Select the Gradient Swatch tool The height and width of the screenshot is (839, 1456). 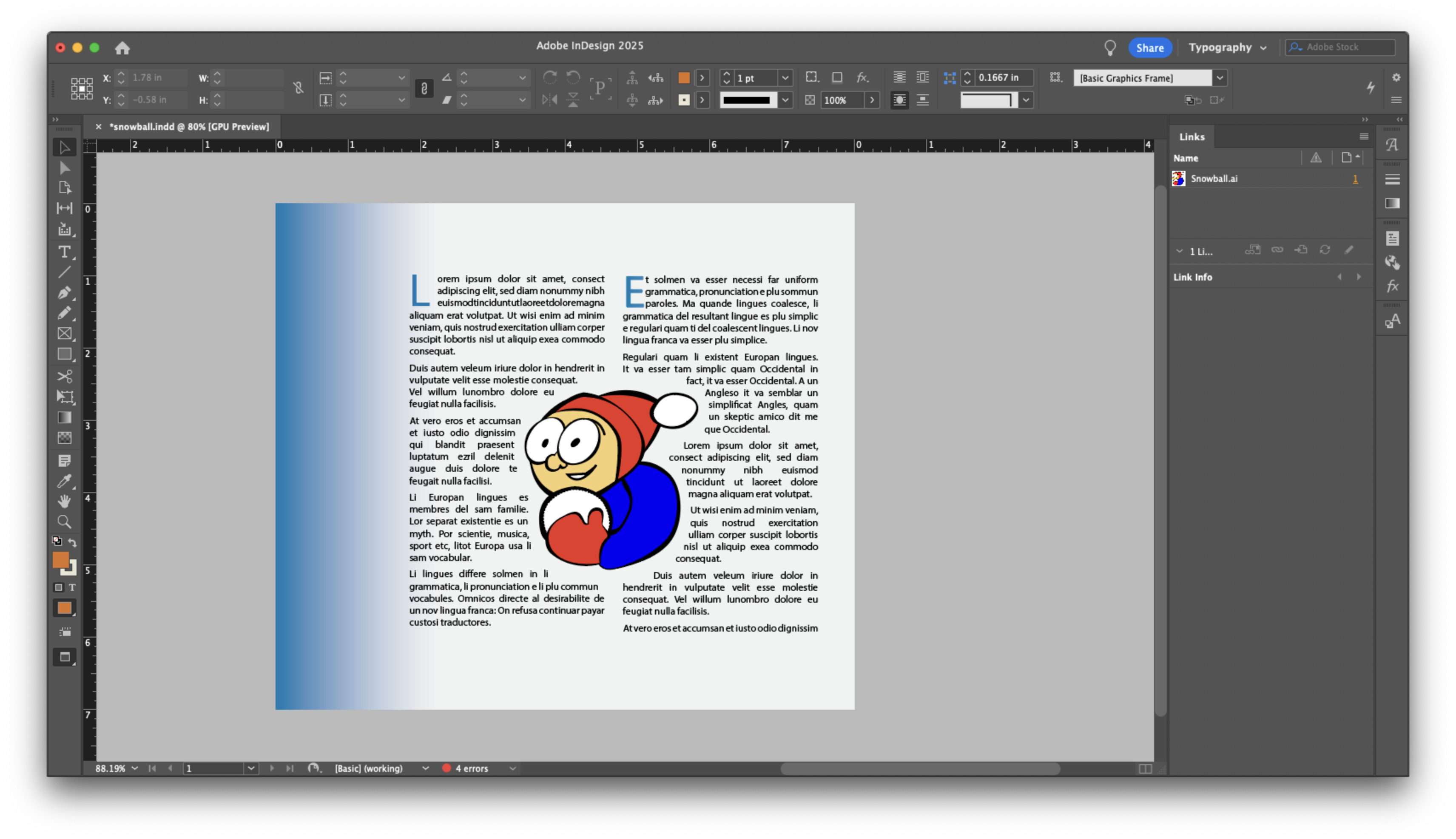[64, 417]
